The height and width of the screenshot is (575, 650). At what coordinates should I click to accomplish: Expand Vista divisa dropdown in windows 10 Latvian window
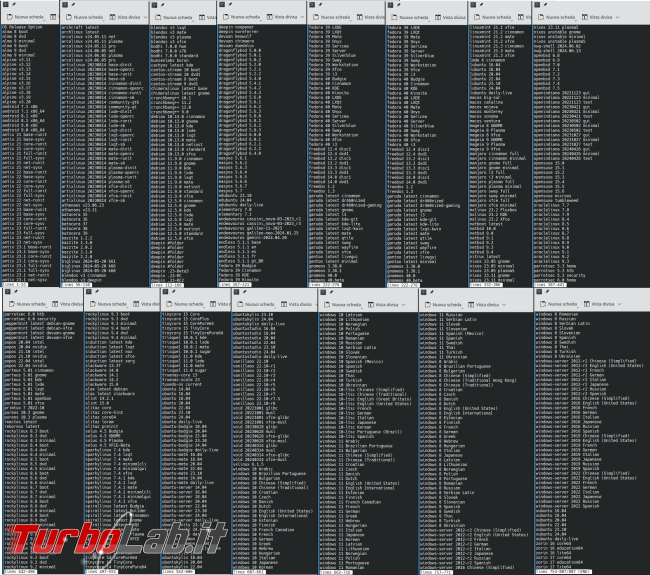[403, 304]
